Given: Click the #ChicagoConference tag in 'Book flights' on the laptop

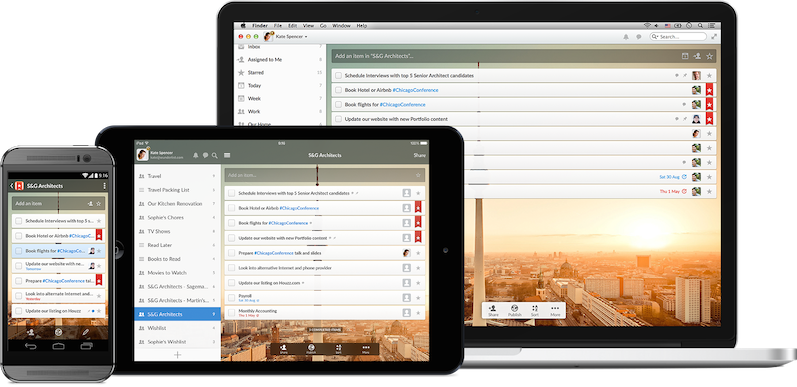Looking at the screenshot, I should click(x=404, y=104).
